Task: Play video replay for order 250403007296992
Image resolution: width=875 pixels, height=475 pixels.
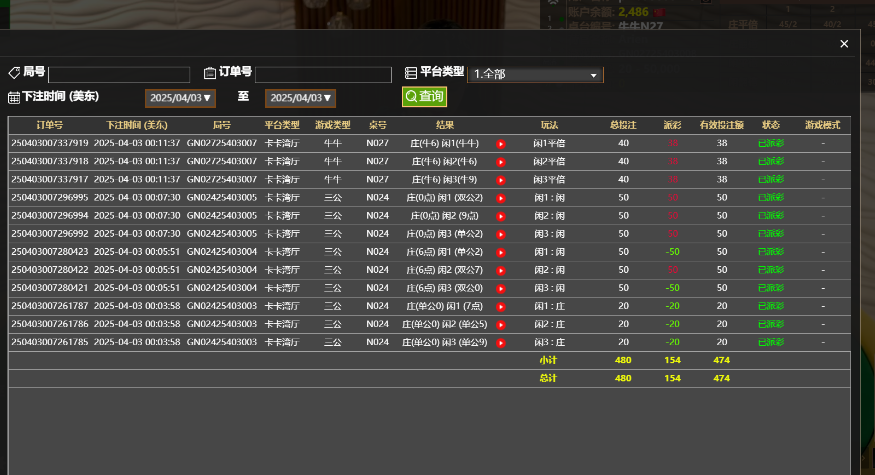Action: pyautogui.click(x=501, y=234)
